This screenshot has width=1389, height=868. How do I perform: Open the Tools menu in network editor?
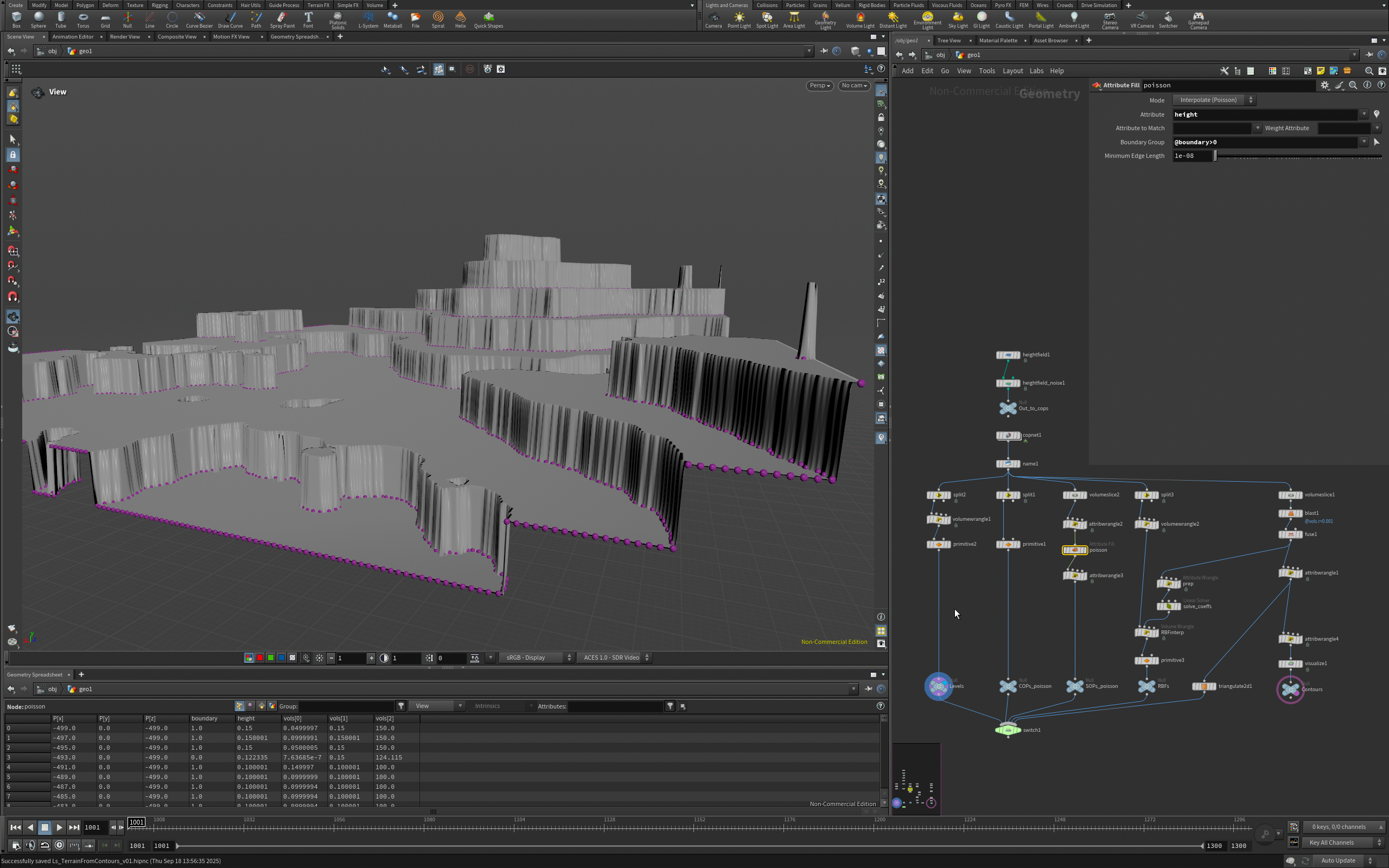point(986,71)
